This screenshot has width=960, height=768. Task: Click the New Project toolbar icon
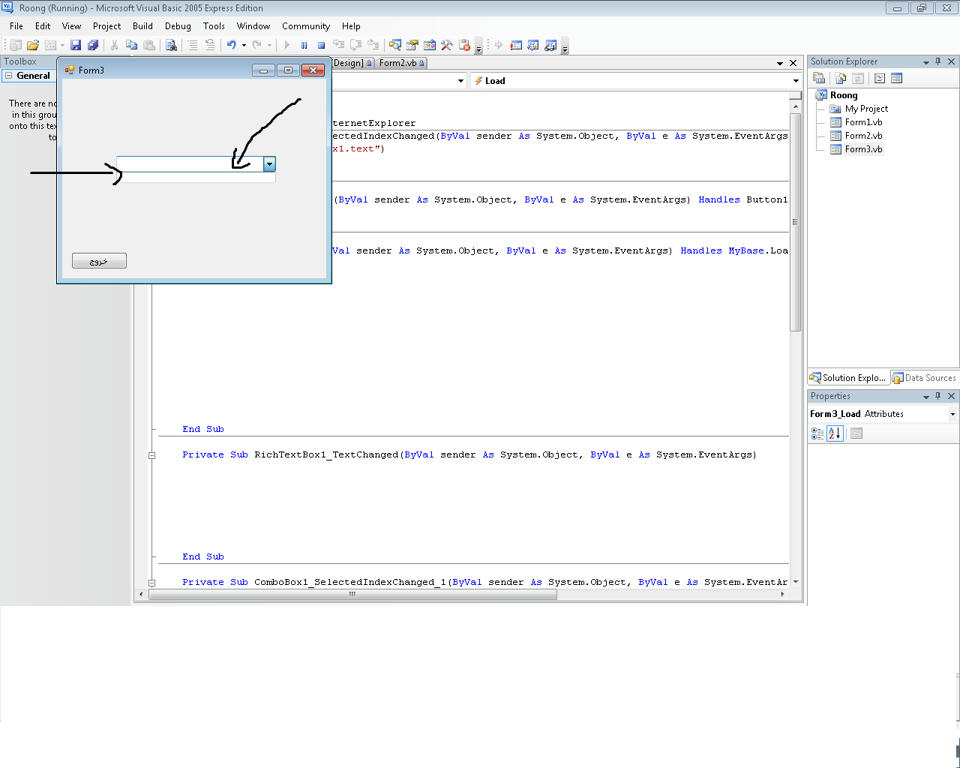[x=16, y=45]
